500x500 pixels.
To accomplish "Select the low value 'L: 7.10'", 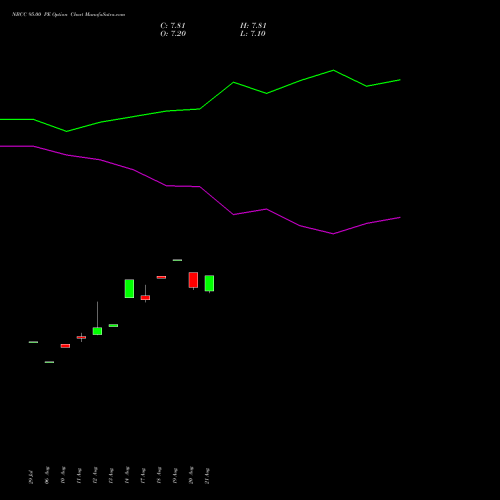I will point(253,34).
